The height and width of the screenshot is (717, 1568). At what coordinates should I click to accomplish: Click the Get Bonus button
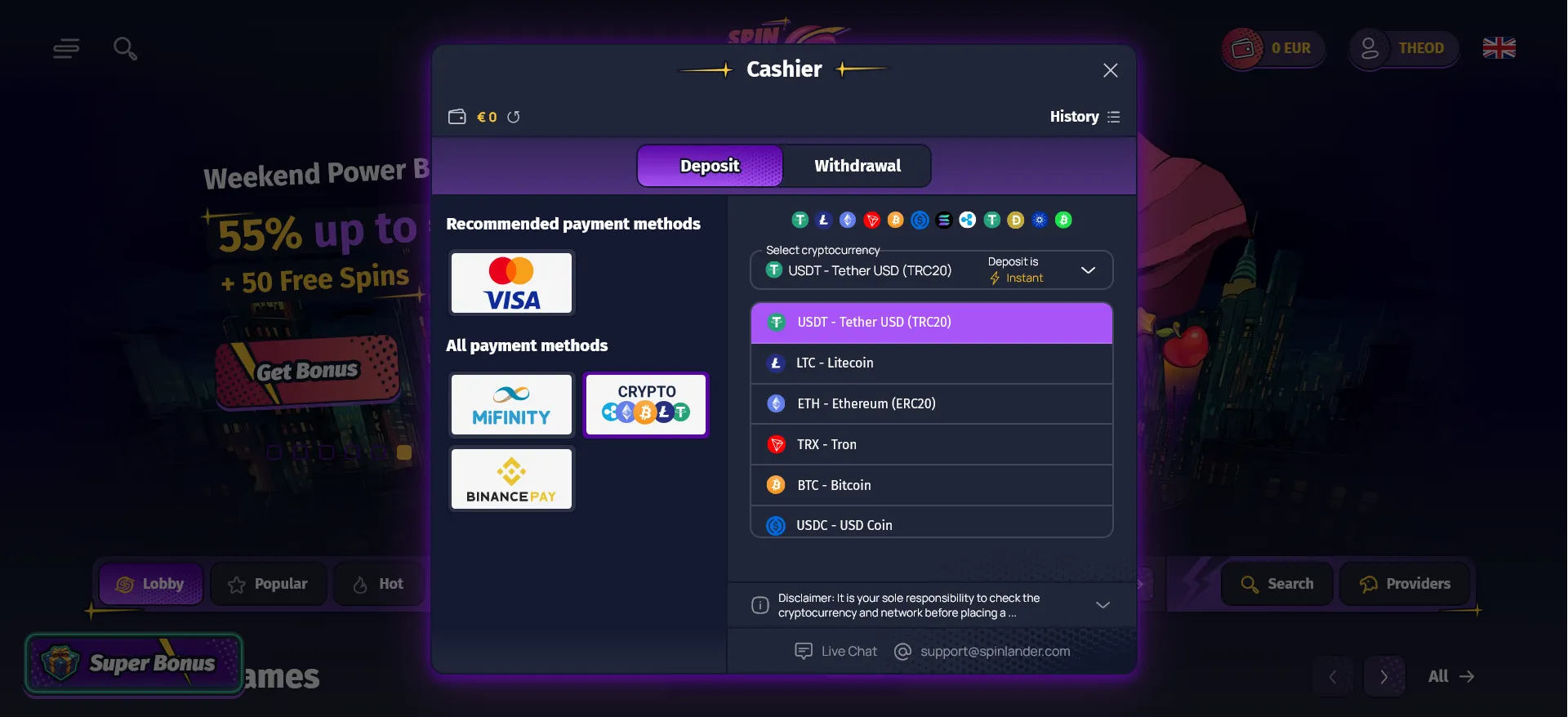coord(307,372)
